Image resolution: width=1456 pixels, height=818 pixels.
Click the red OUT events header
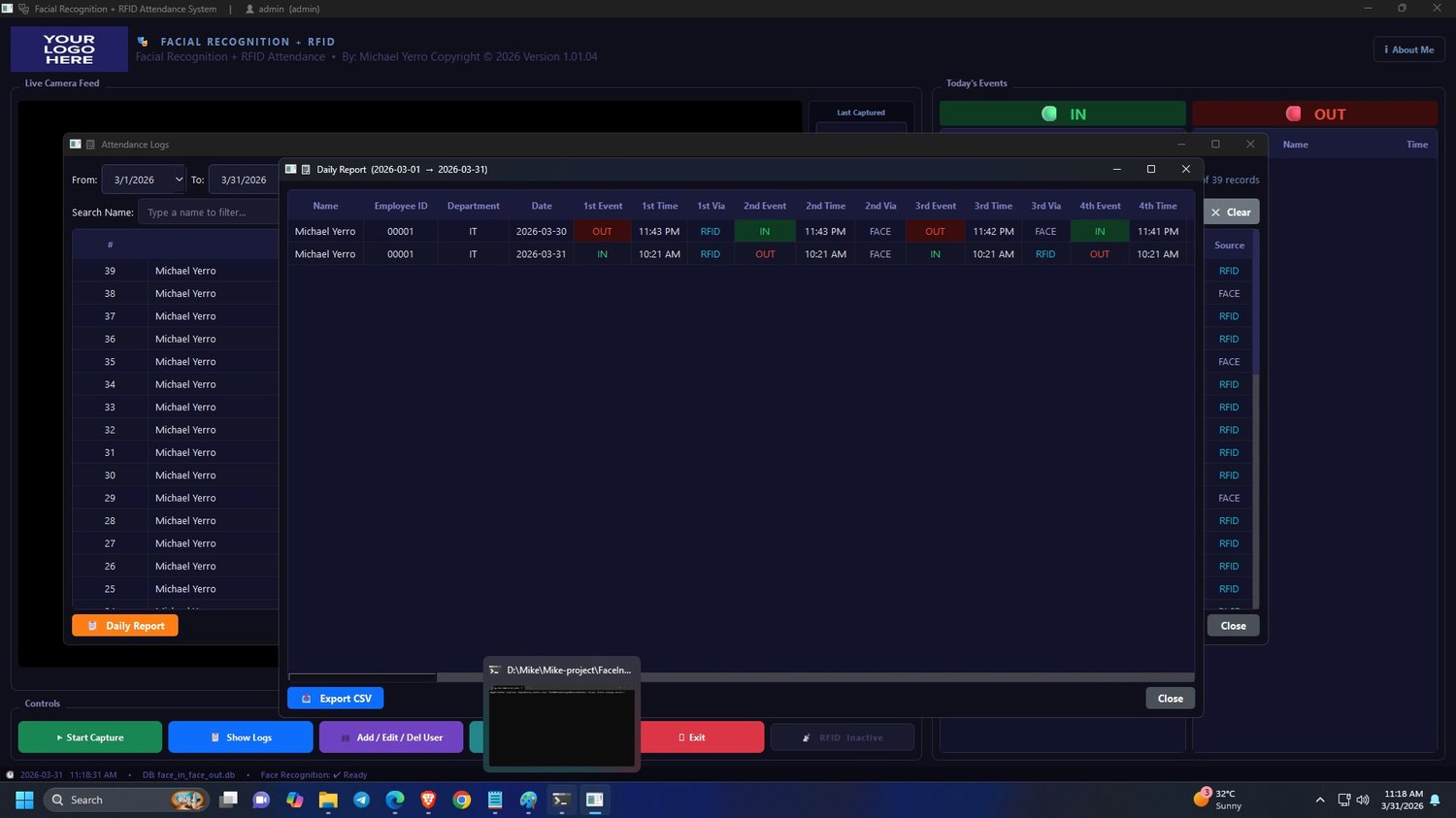[1315, 114]
